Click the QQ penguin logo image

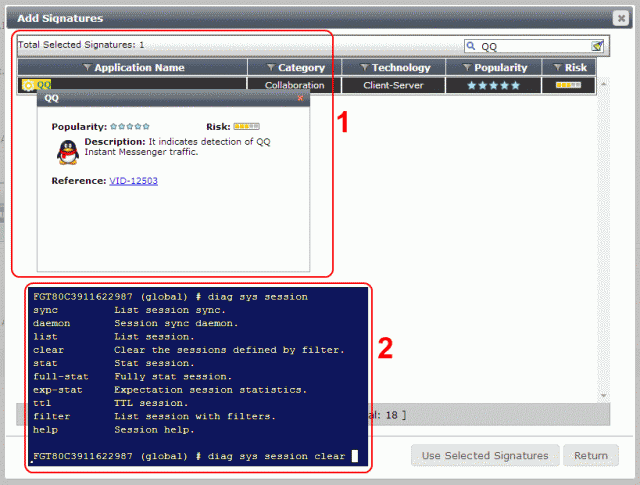pos(68,152)
